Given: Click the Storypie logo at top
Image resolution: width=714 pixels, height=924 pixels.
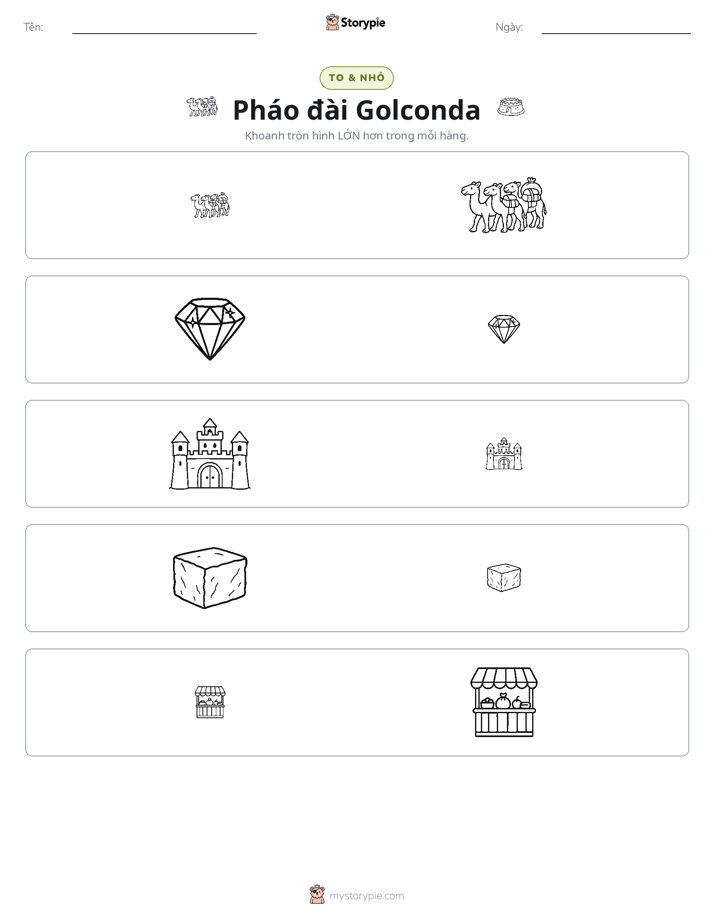Looking at the screenshot, I should point(355,22).
